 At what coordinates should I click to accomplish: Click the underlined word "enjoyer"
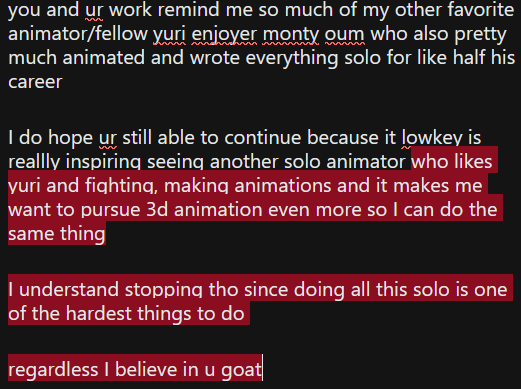224,34
